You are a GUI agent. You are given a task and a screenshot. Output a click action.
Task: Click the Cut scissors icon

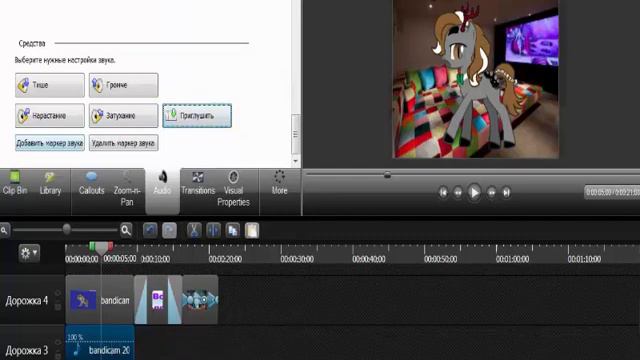coord(194,230)
